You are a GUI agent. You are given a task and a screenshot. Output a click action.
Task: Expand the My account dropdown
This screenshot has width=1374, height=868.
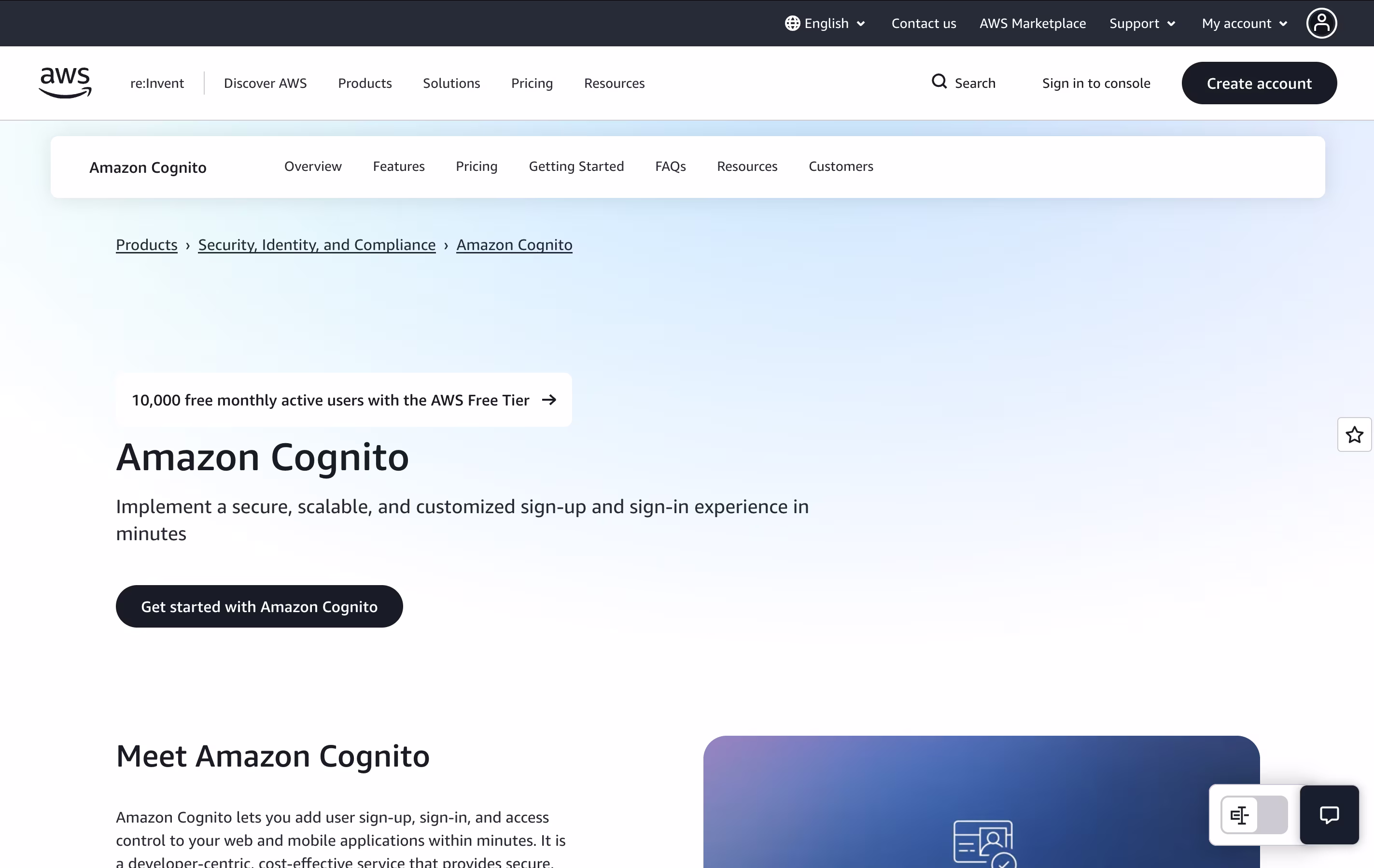click(x=1245, y=23)
